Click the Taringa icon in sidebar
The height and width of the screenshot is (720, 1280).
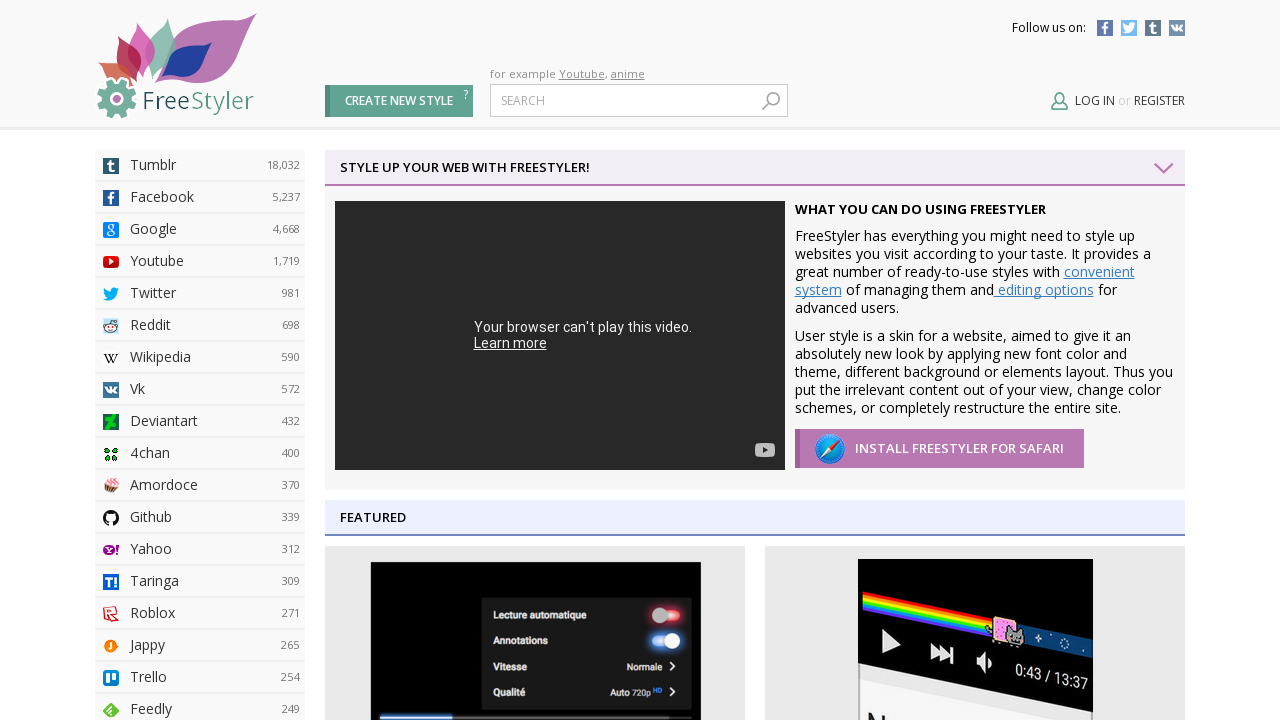click(111, 582)
